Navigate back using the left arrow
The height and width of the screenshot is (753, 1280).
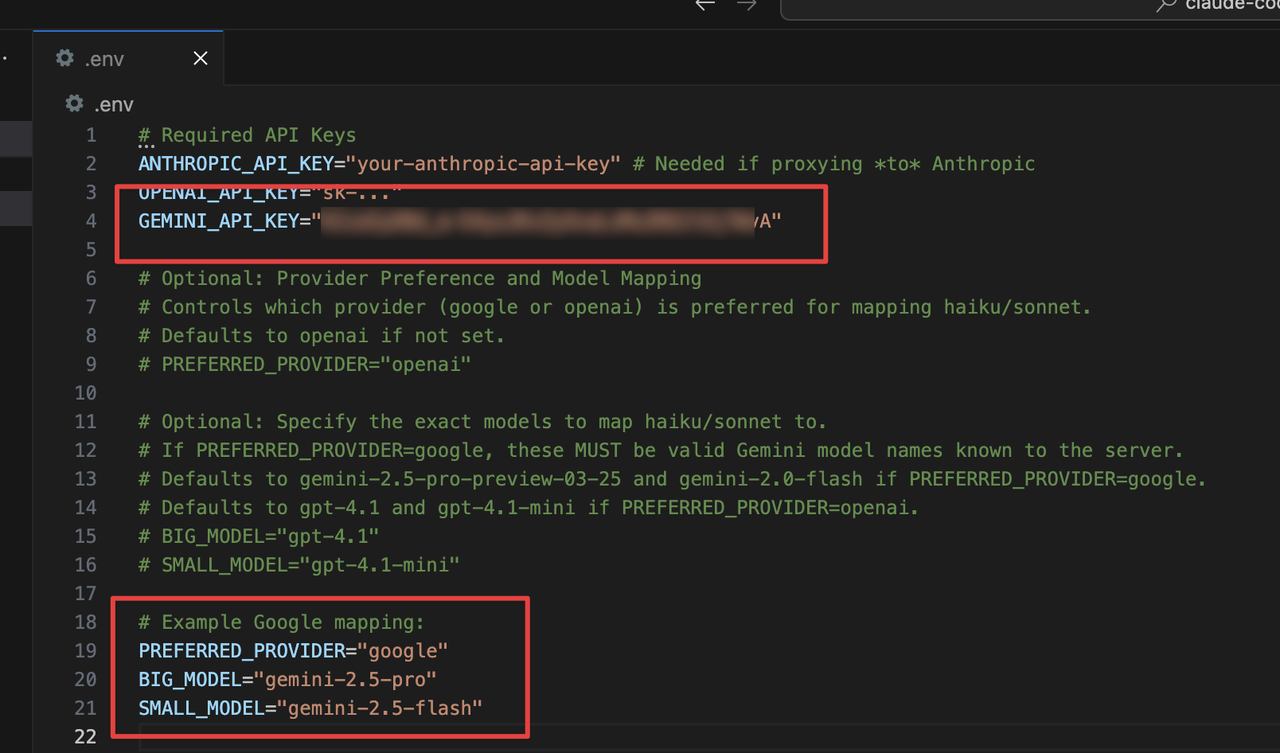704,5
